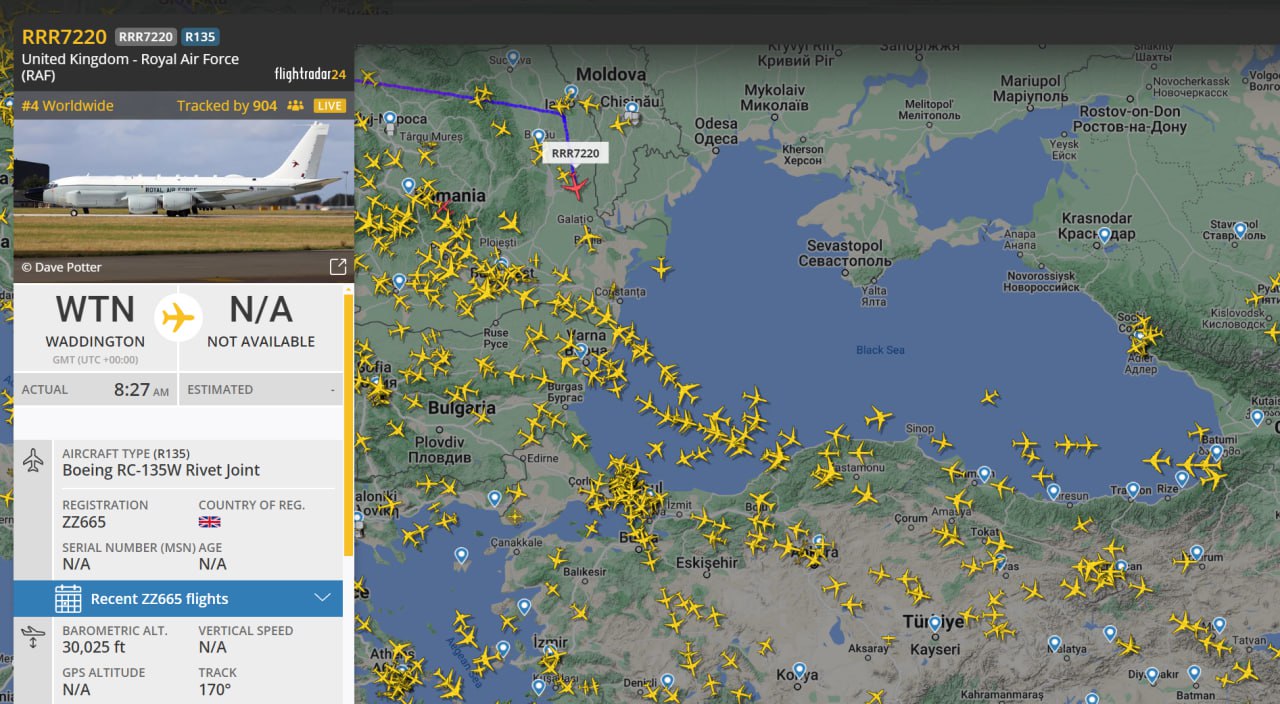
Task: Click the gray RRR7220 callsign badge
Action: click(x=146, y=37)
